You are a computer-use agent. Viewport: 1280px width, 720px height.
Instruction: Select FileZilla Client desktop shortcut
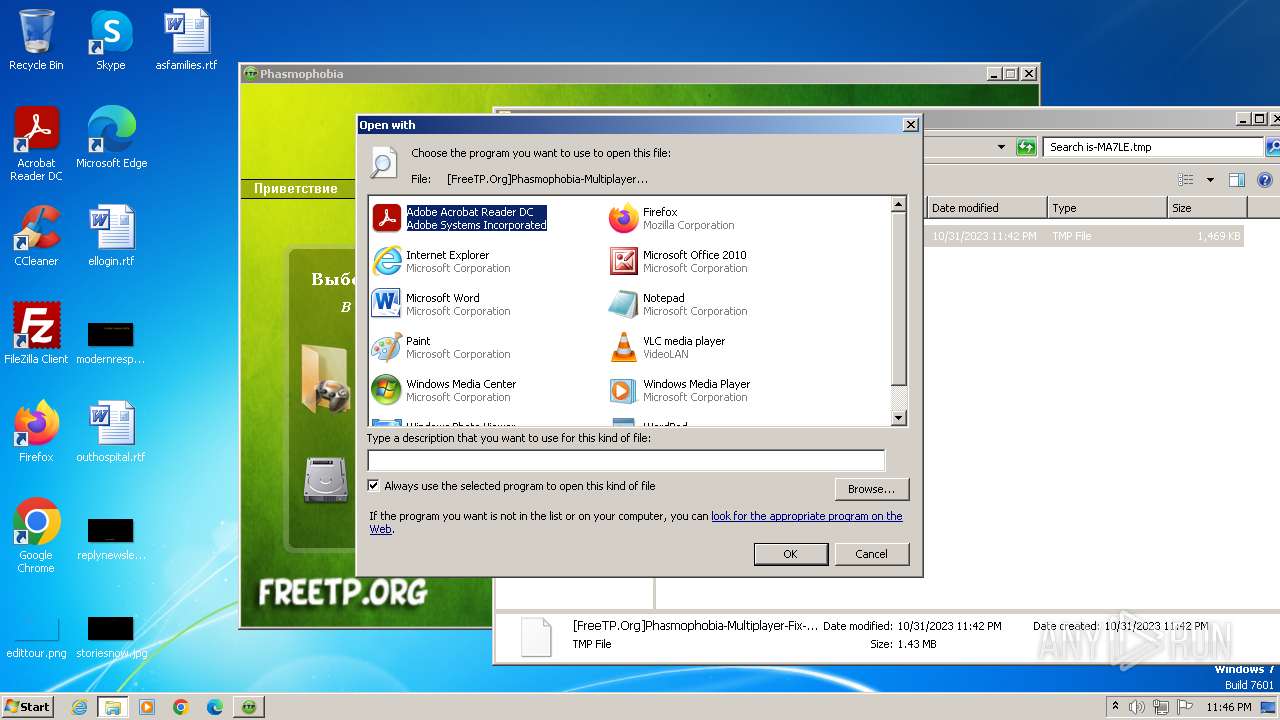[36, 333]
